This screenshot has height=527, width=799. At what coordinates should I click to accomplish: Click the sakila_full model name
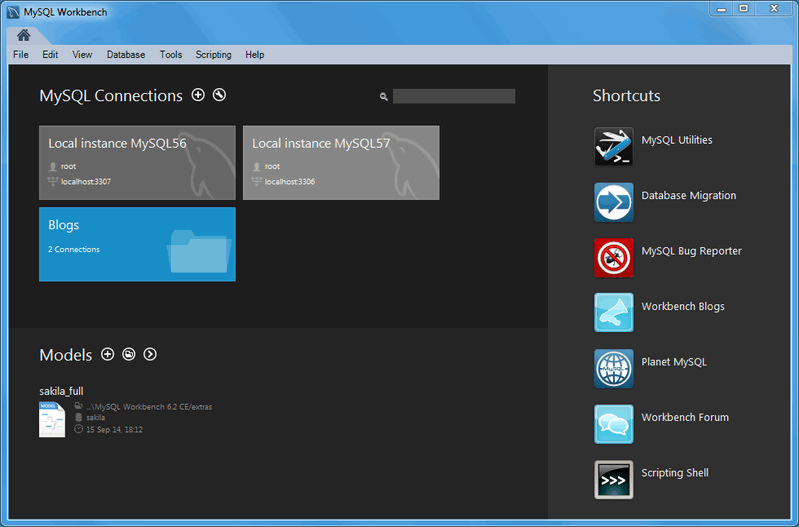tap(61, 391)
